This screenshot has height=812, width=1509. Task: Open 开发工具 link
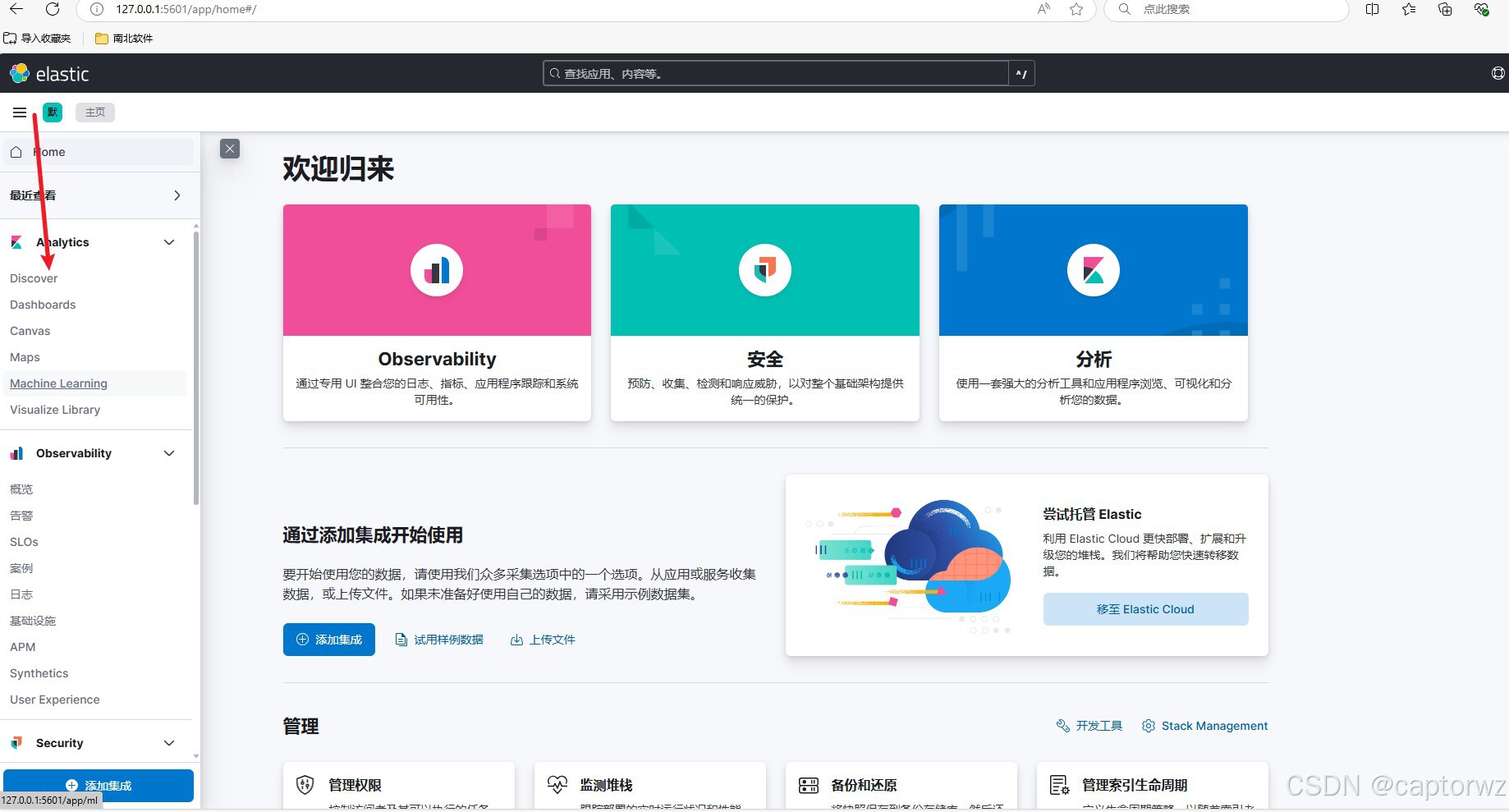(x=1089, y=726)
